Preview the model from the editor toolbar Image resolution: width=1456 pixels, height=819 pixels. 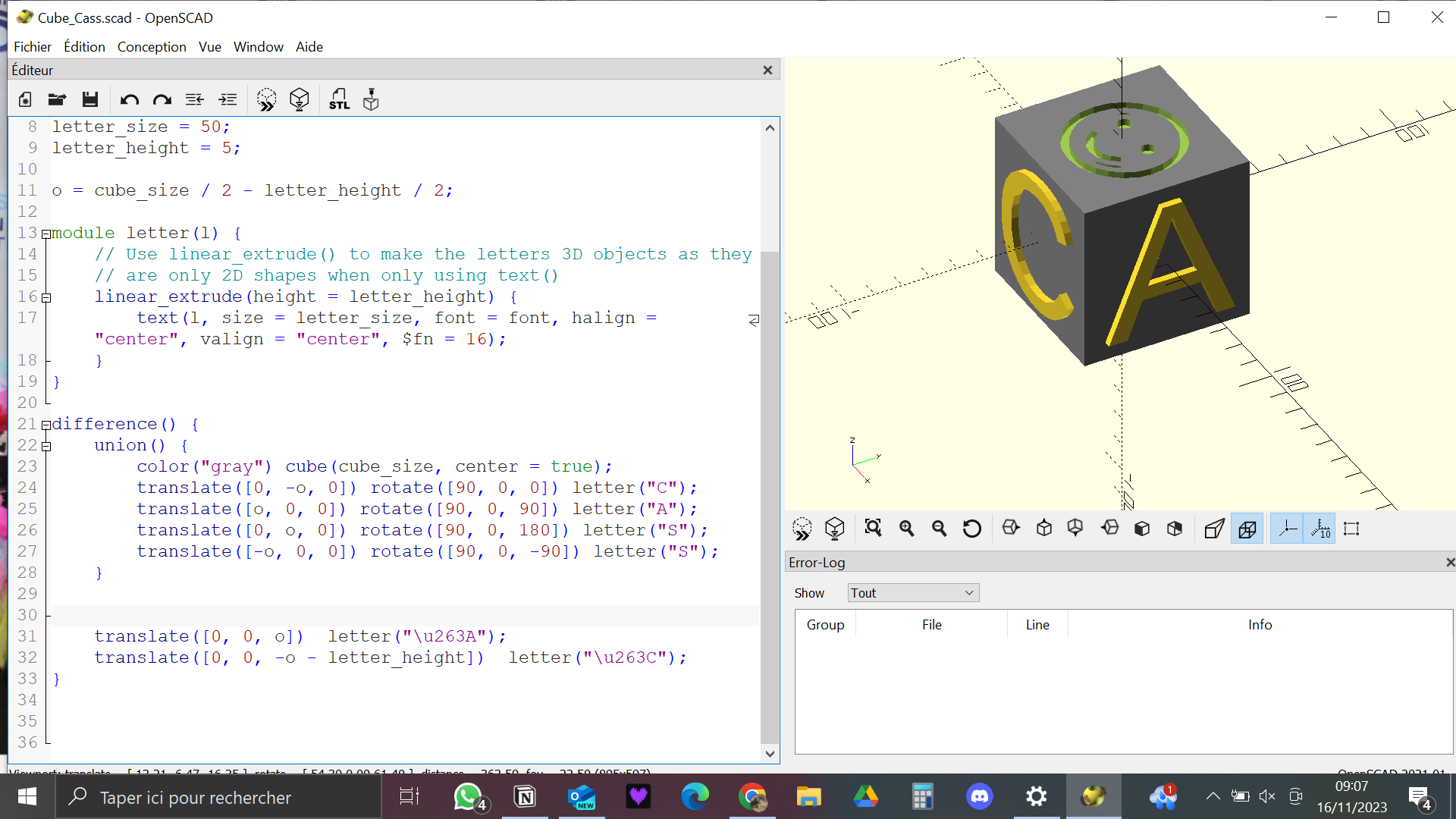coord(267,99)
